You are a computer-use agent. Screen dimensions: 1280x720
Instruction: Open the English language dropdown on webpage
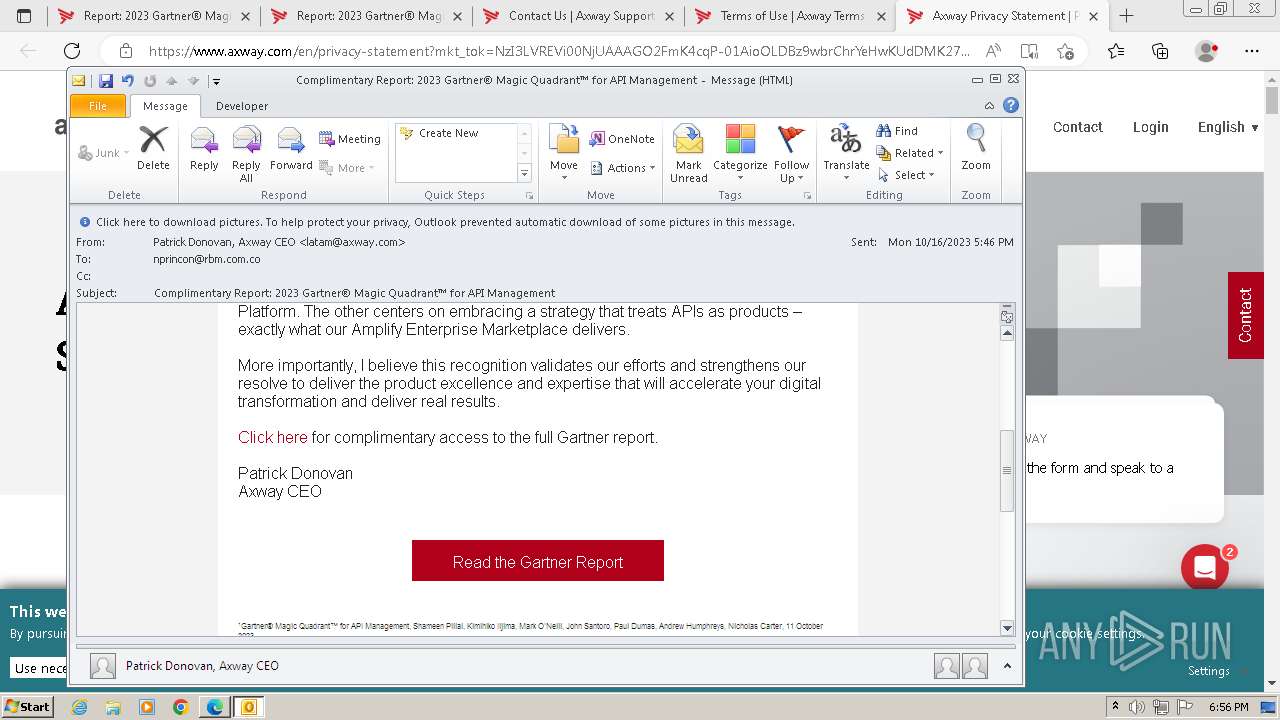[1228, 127]
